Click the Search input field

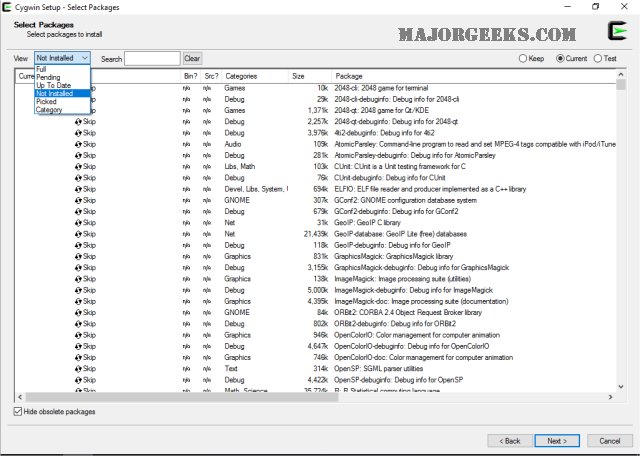[x=152, y=58]
